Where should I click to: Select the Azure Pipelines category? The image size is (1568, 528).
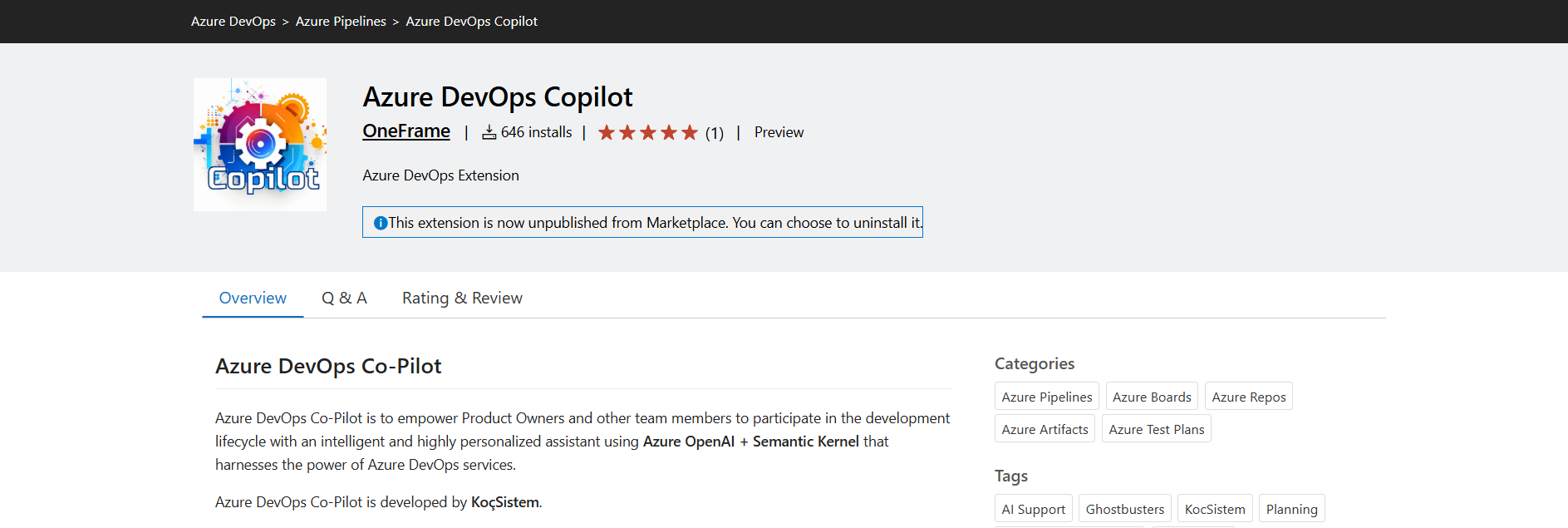1047,397
